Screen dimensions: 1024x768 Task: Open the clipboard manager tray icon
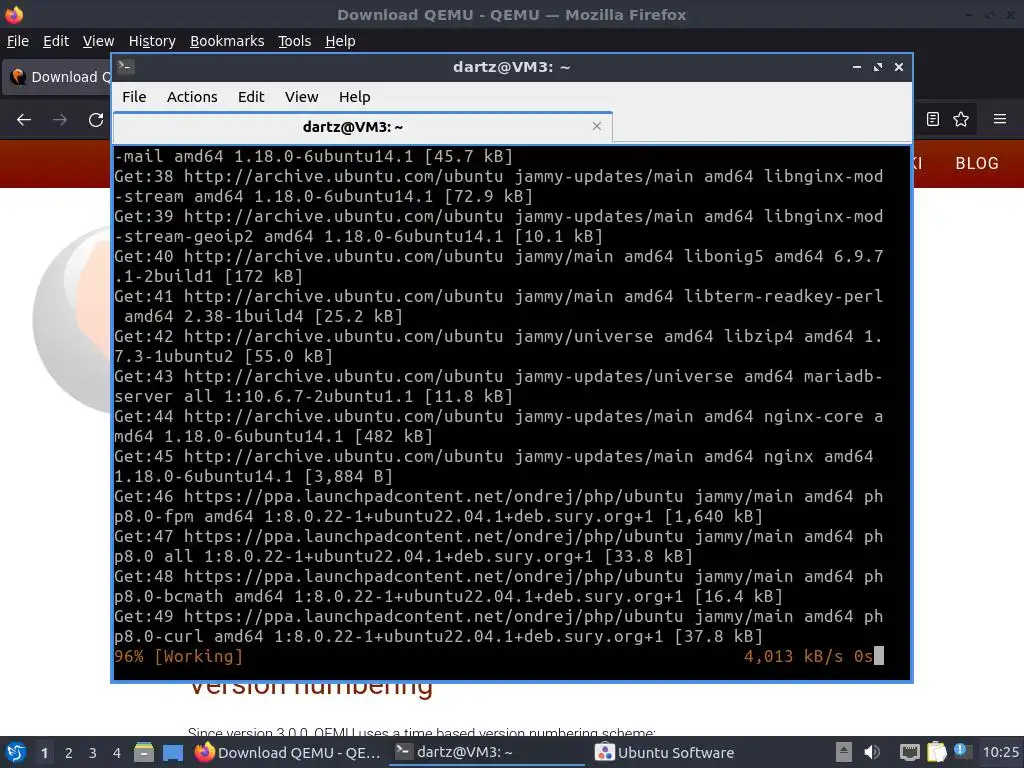[x=936, y=752]
